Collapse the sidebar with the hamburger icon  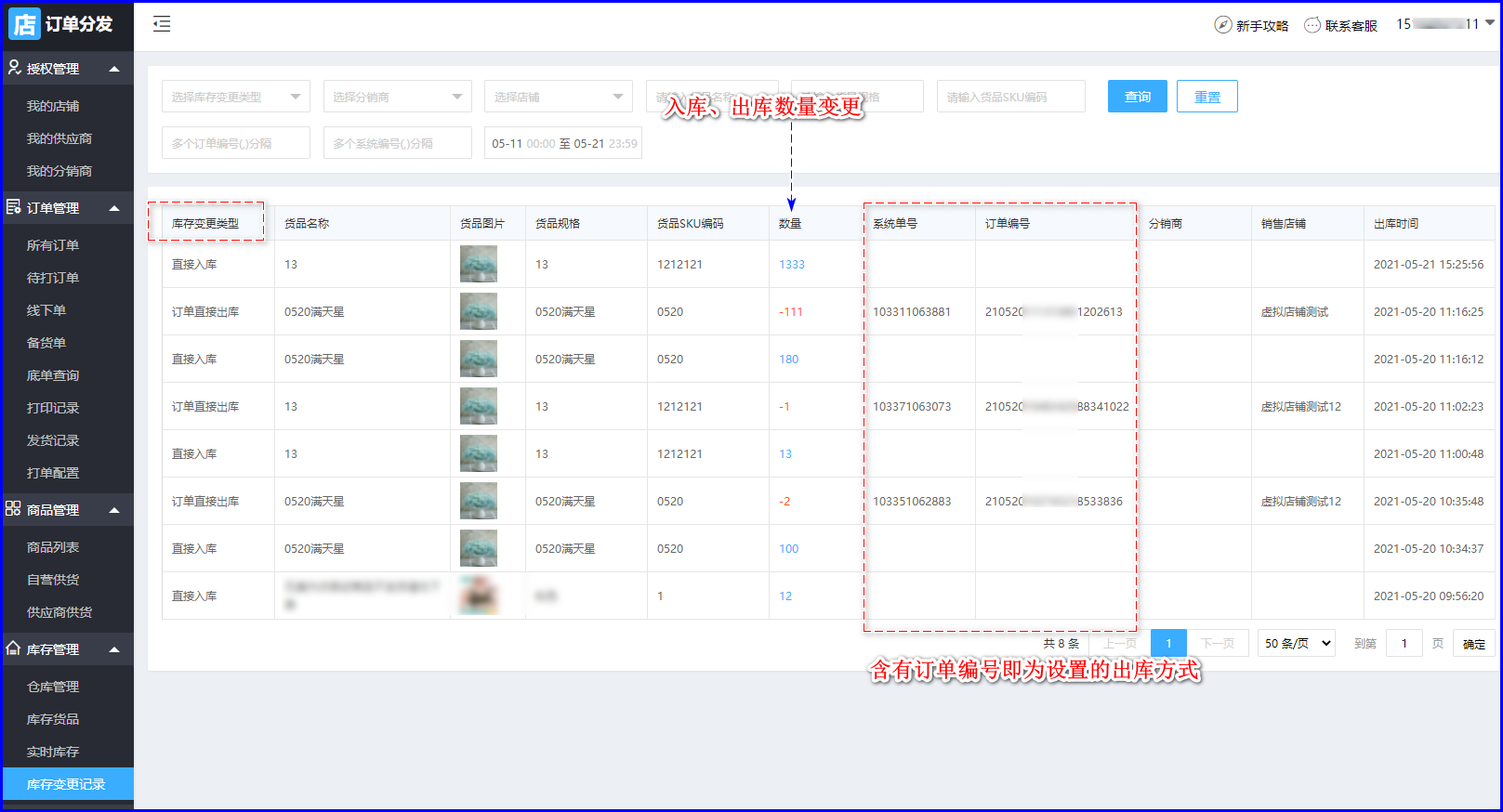point(162,24)
